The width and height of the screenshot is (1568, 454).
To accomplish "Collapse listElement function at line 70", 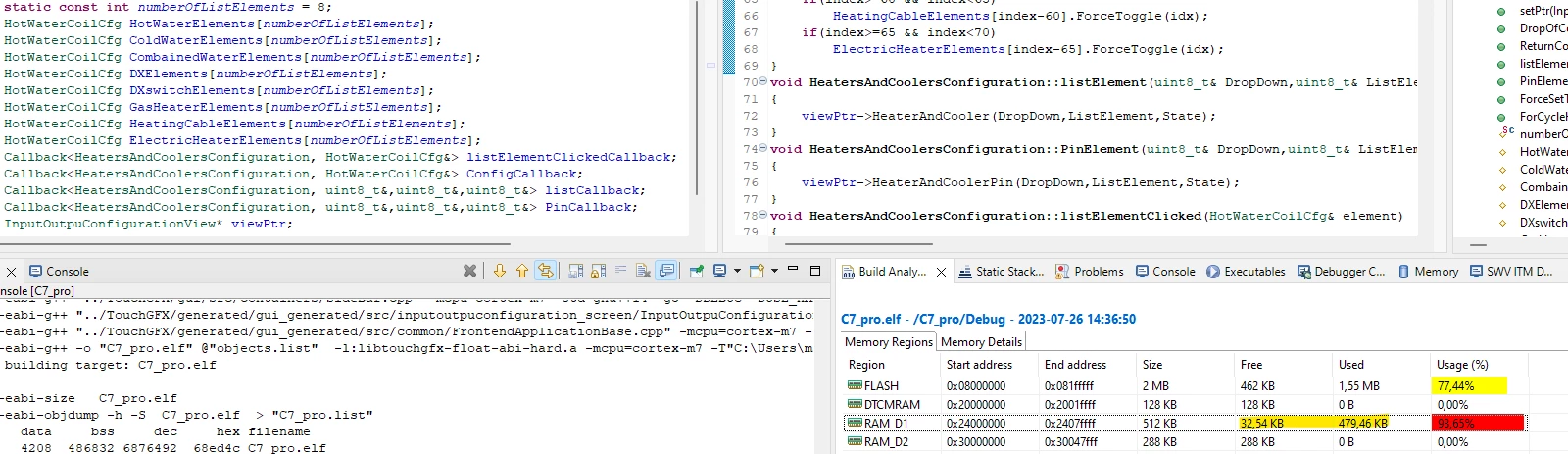I will (x=763, y=80).
